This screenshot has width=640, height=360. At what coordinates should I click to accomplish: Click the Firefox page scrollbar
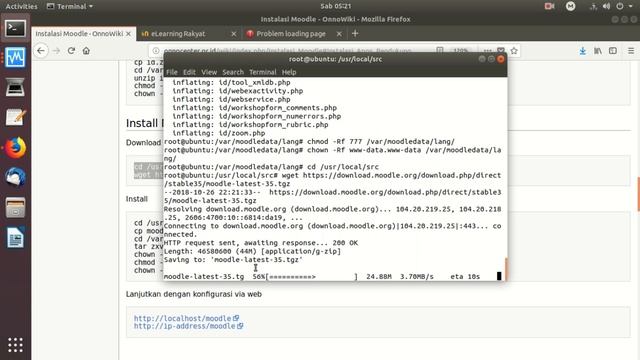[x=638, y=194]
